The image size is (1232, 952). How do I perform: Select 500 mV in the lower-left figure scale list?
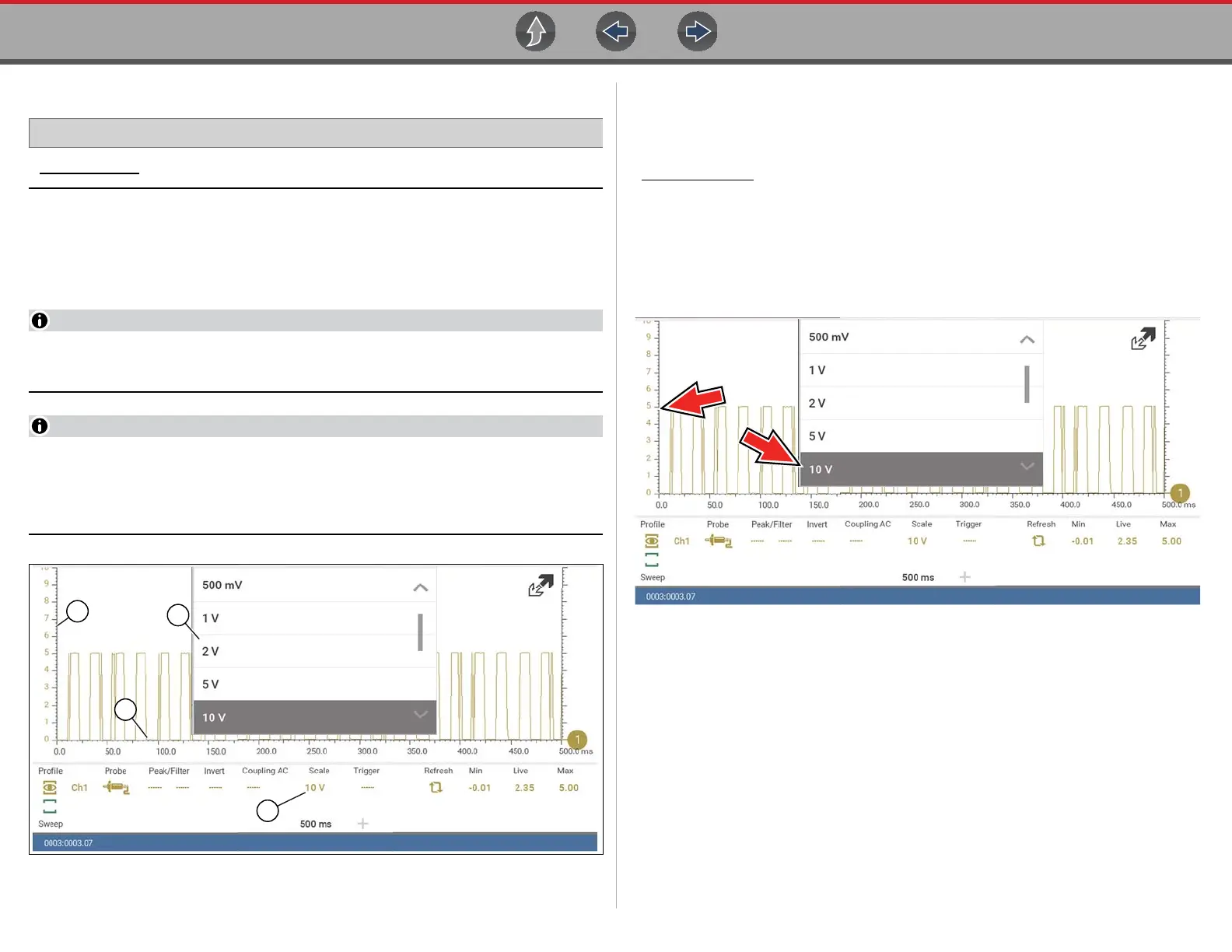pyautogui.click(x=314, y=585)
